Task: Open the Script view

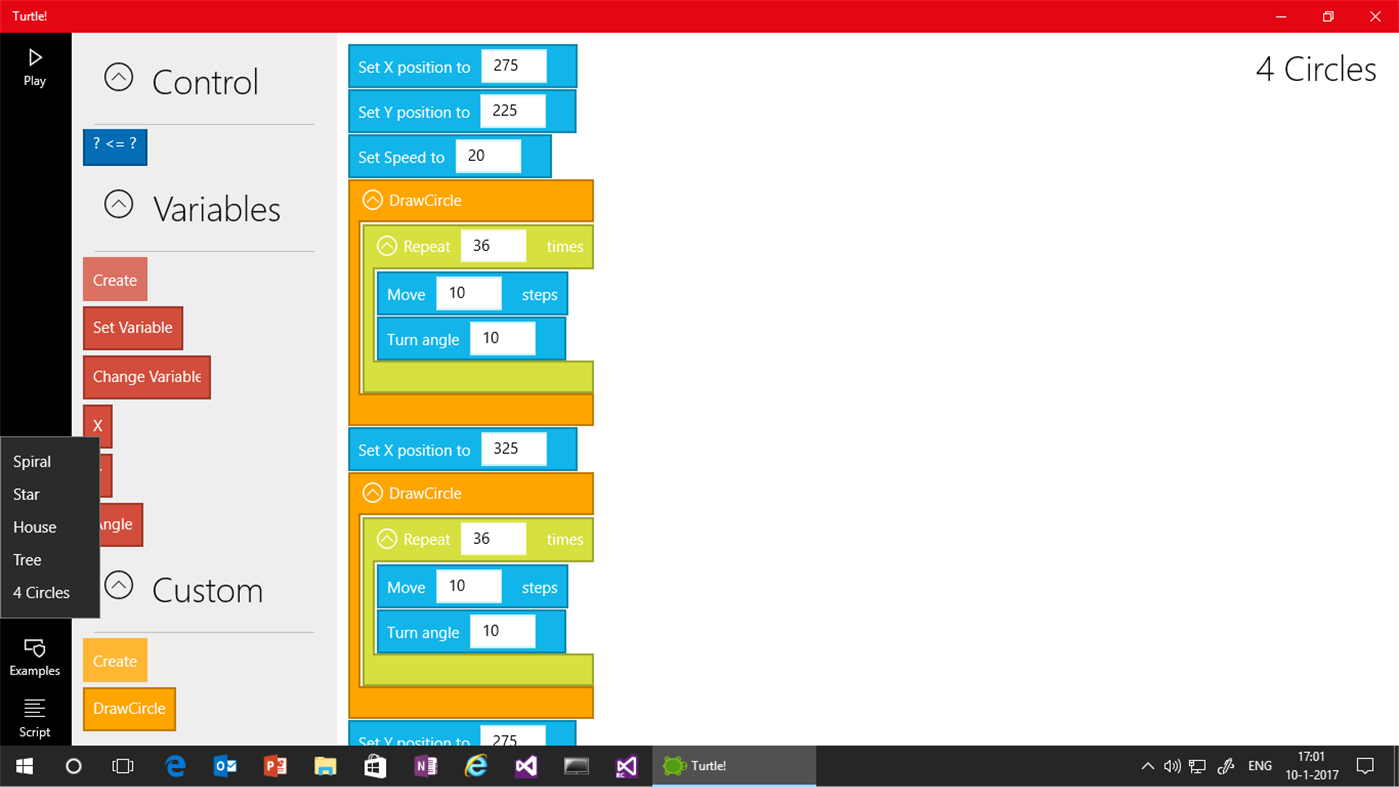Action: click(34, 718)
